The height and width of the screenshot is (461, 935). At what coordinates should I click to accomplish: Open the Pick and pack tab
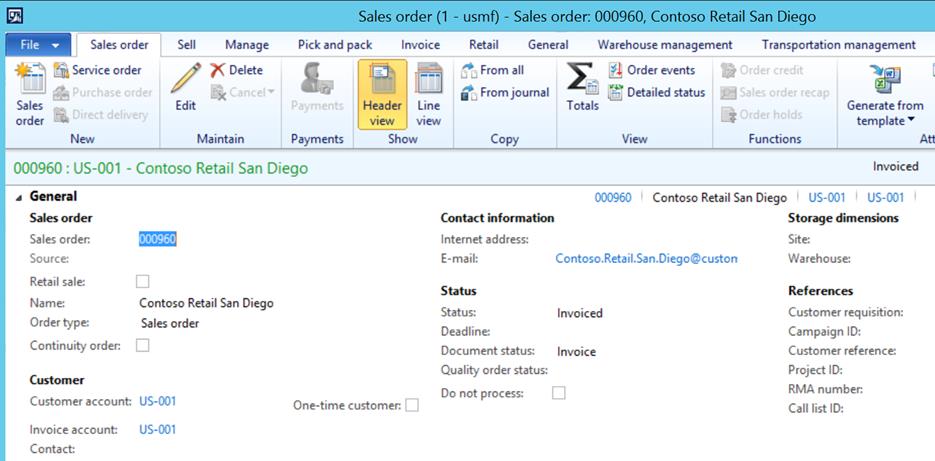point(335,45)
